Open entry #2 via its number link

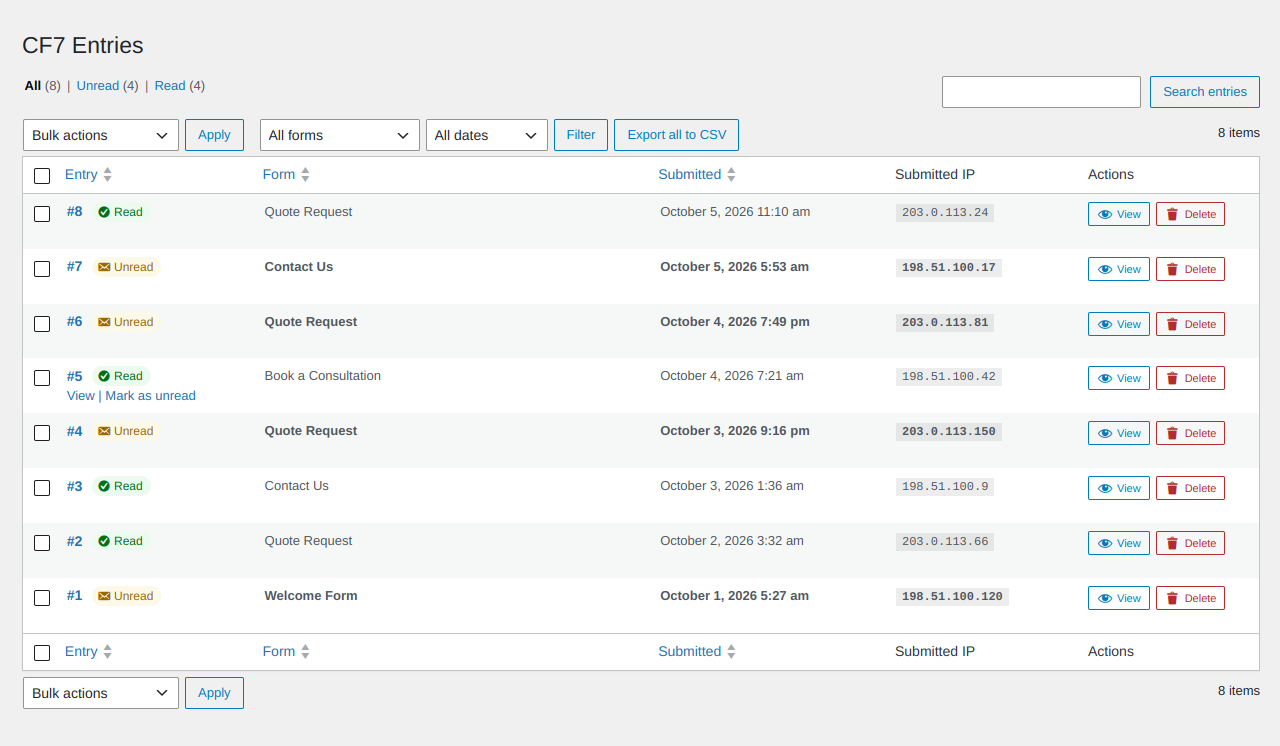click(75, 541)
